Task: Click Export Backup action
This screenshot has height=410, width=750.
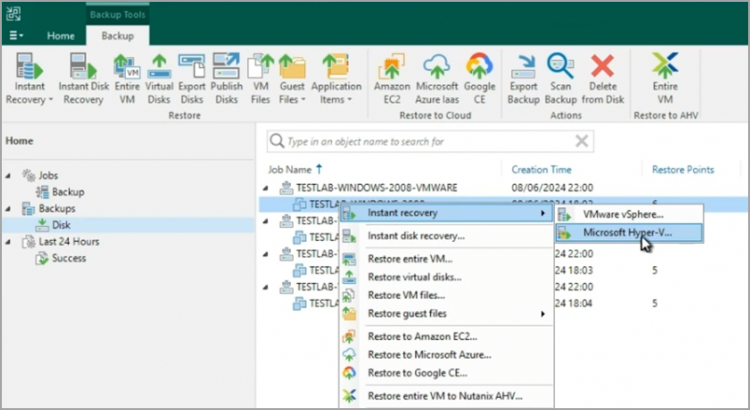Action: tap(523, 79)
